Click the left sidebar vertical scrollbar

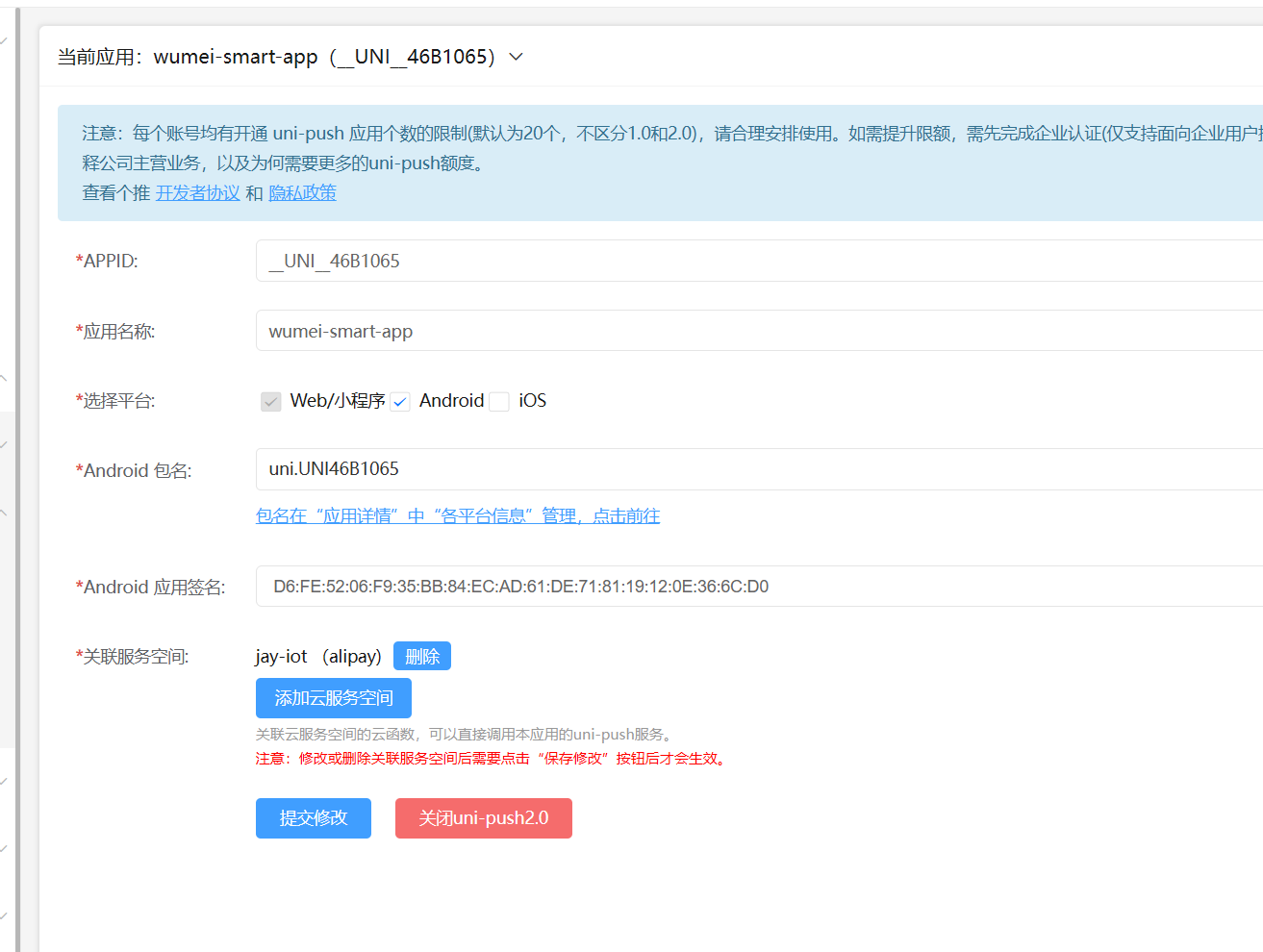pyautogui.click(x=17, y=481)
